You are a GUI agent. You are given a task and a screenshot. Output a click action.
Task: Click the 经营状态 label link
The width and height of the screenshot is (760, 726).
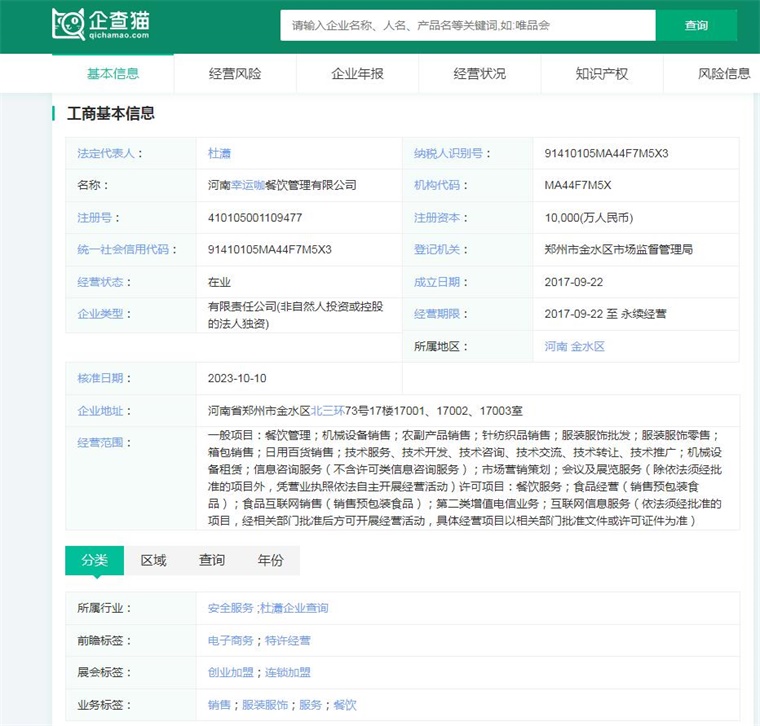(100, 282)
